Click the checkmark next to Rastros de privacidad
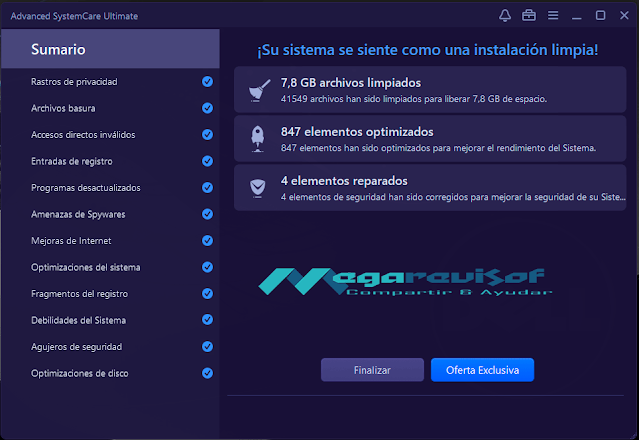 click(x=207, y=81)
